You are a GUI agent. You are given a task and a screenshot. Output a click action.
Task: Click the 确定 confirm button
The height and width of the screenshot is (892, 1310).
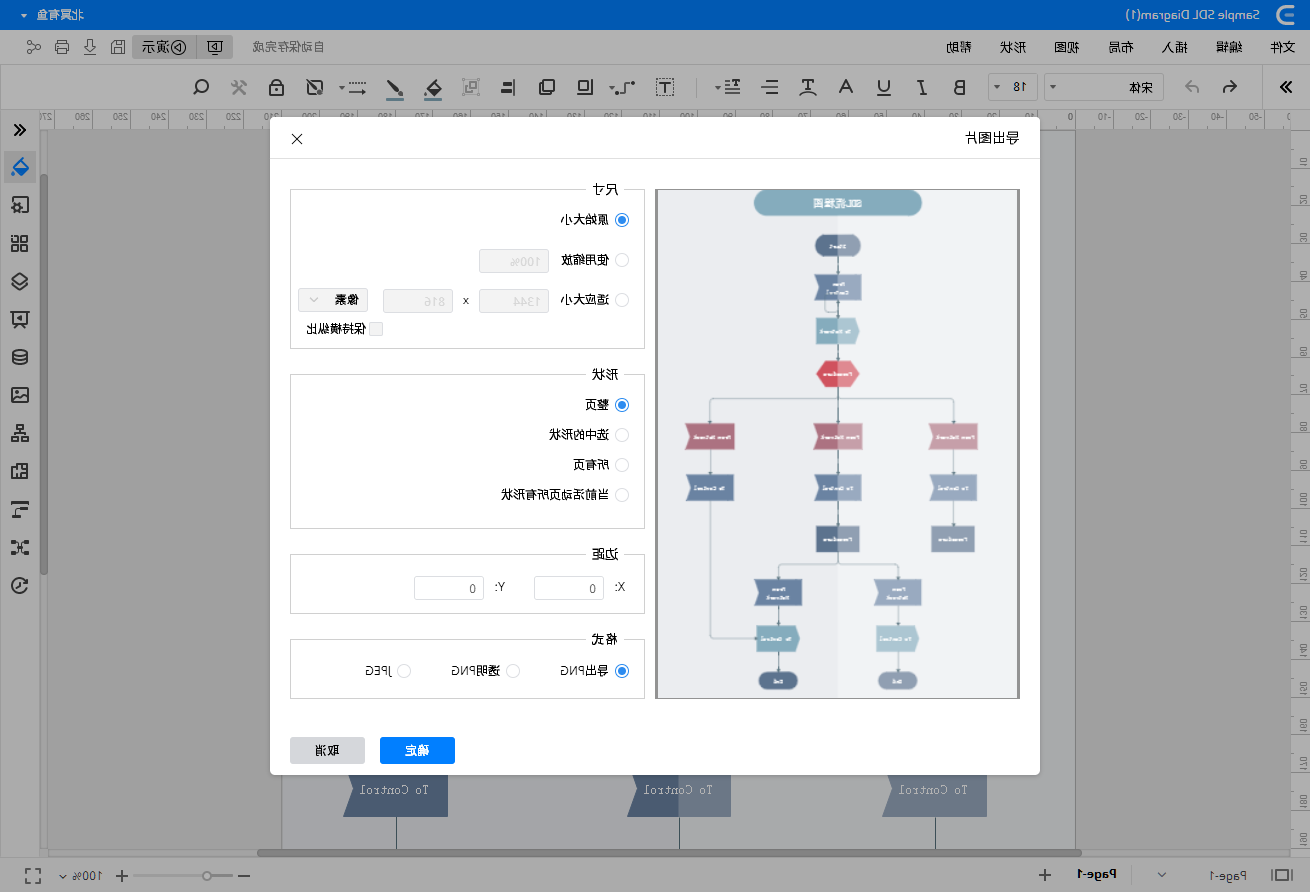click(x=417, y=750)
